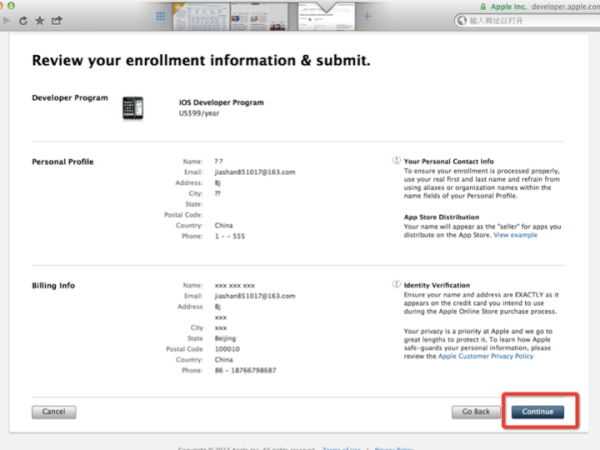Click the Billing Info section heading

tap(54, 285)
